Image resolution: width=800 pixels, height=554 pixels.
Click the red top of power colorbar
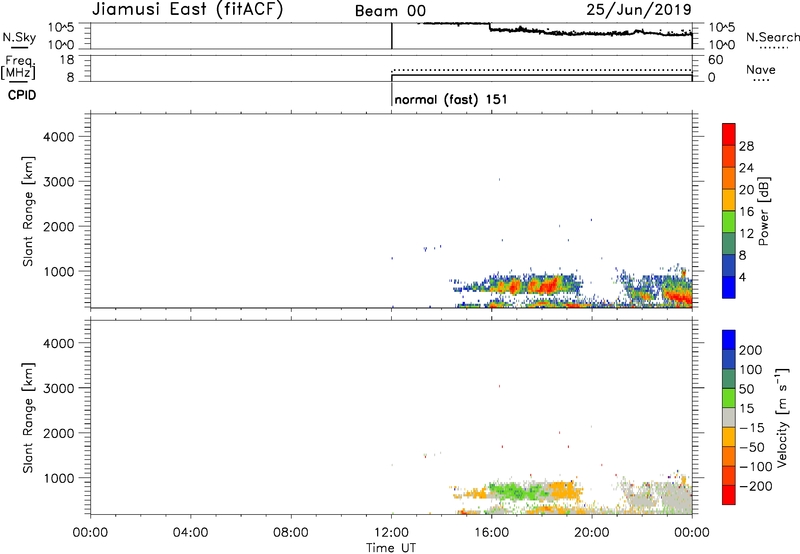(x=729, y=134)
